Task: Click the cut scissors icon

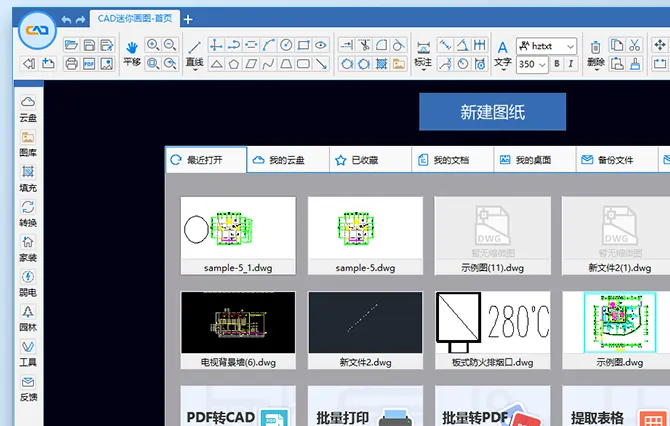Action: pyautogui.click(x=635, y=45)
